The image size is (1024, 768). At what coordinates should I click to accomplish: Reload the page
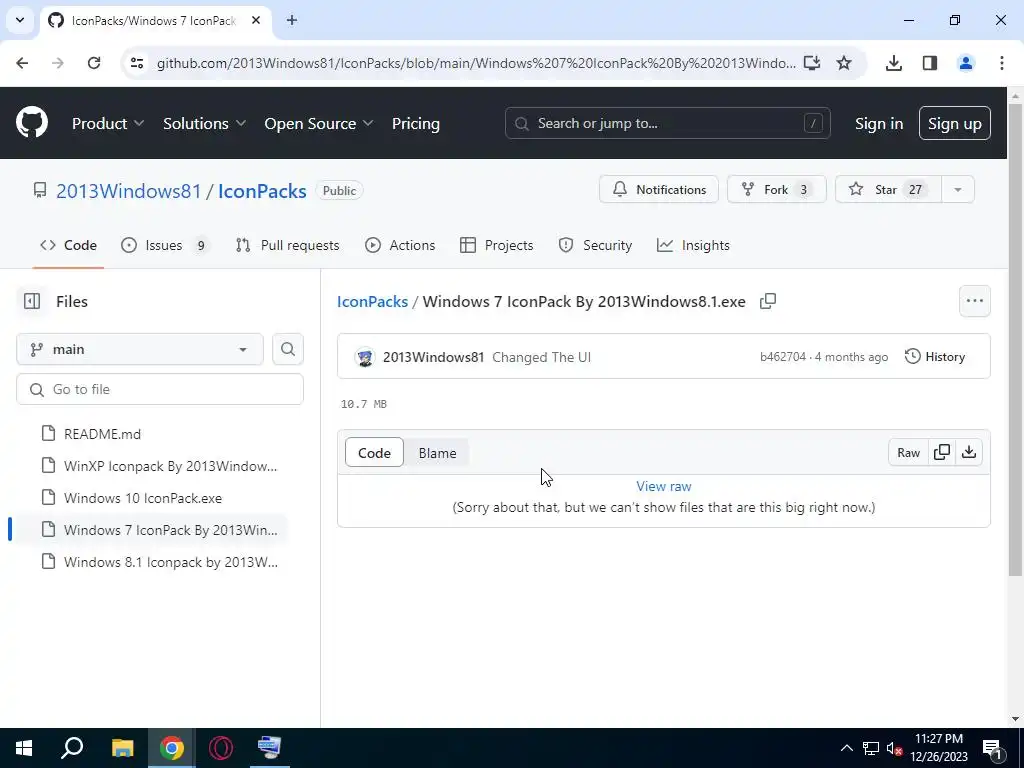(93, 63)
